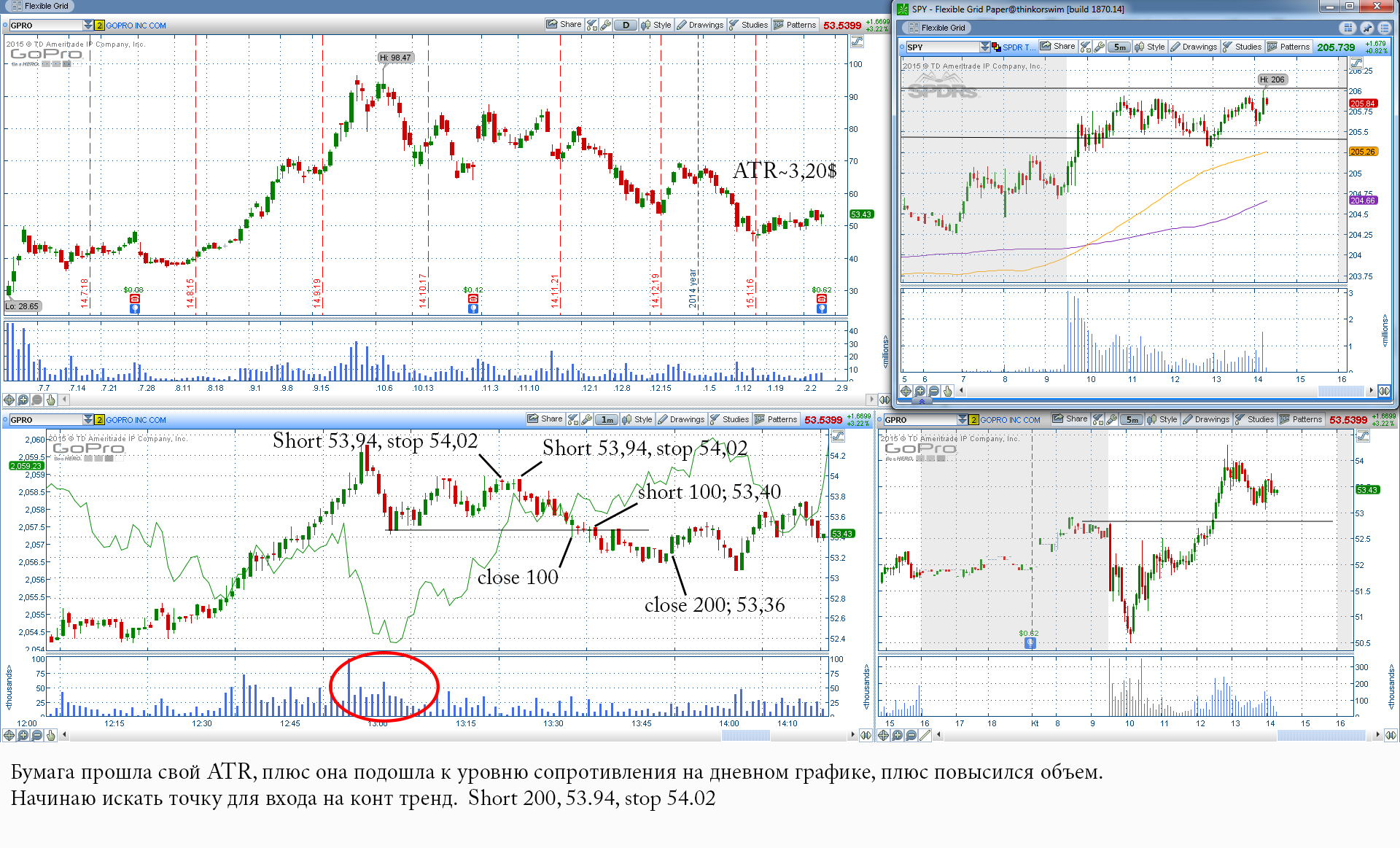The height and width of the screenshot is (848, 1400).
Task: Open grid layout icon in SPY window header
Action: [1347, 28]
